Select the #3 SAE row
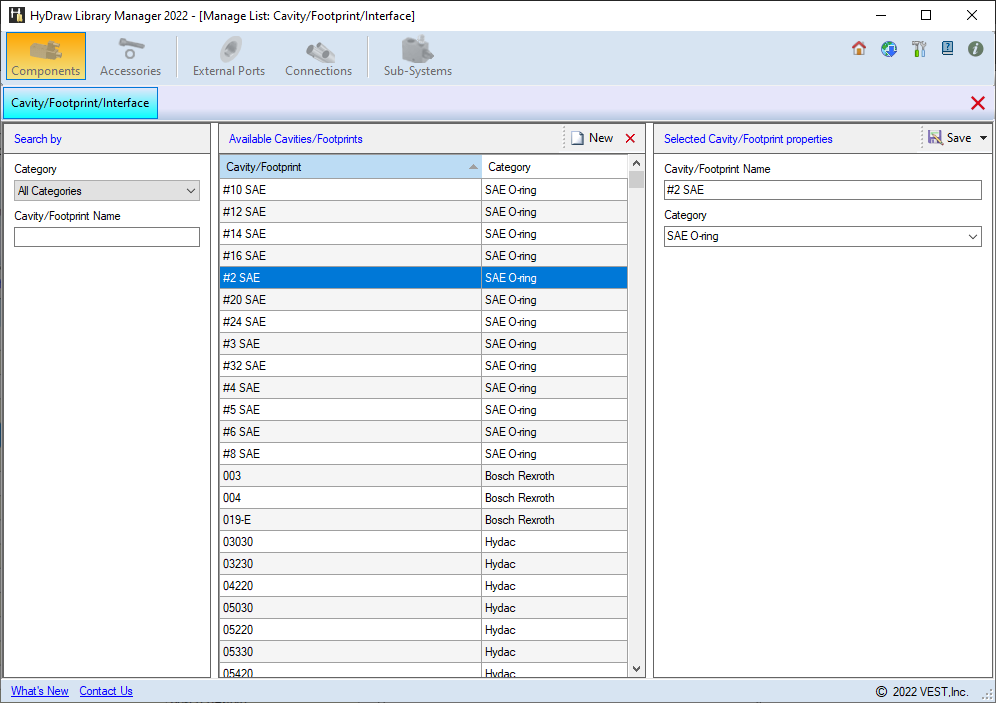This screenshot has width=996, height=703. tap(423, 344)
